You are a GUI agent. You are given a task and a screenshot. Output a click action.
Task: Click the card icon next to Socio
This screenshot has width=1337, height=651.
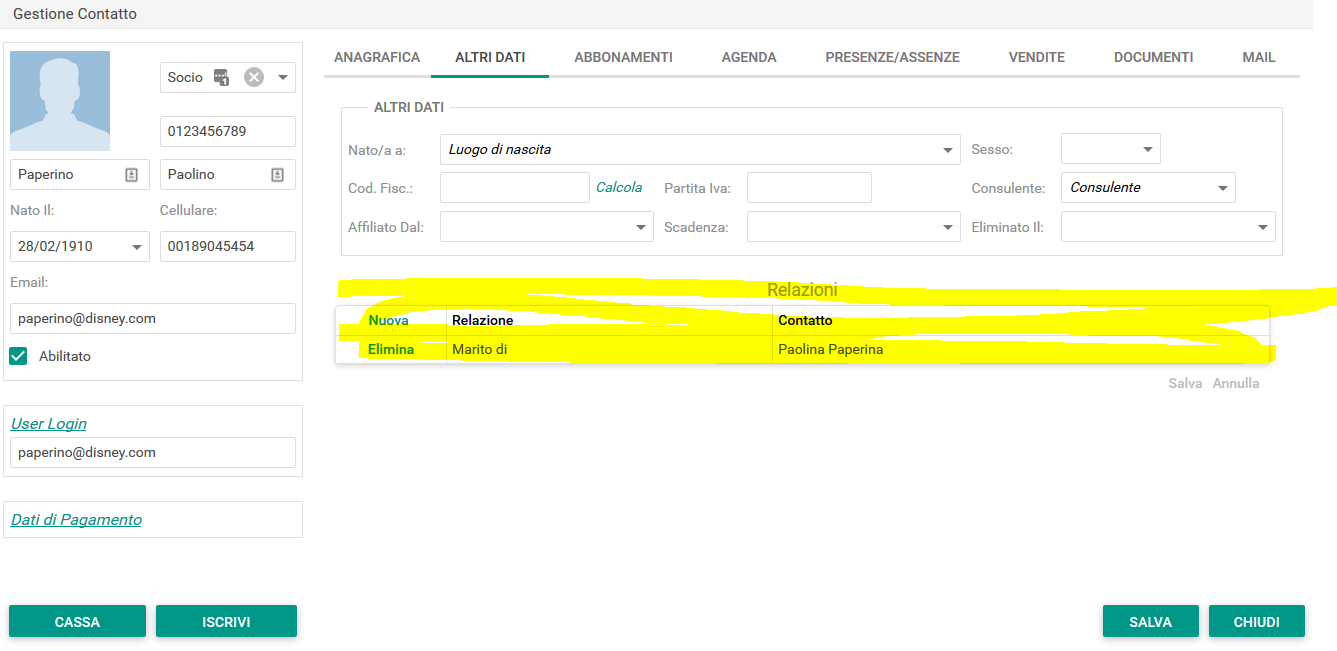[222, 77]
